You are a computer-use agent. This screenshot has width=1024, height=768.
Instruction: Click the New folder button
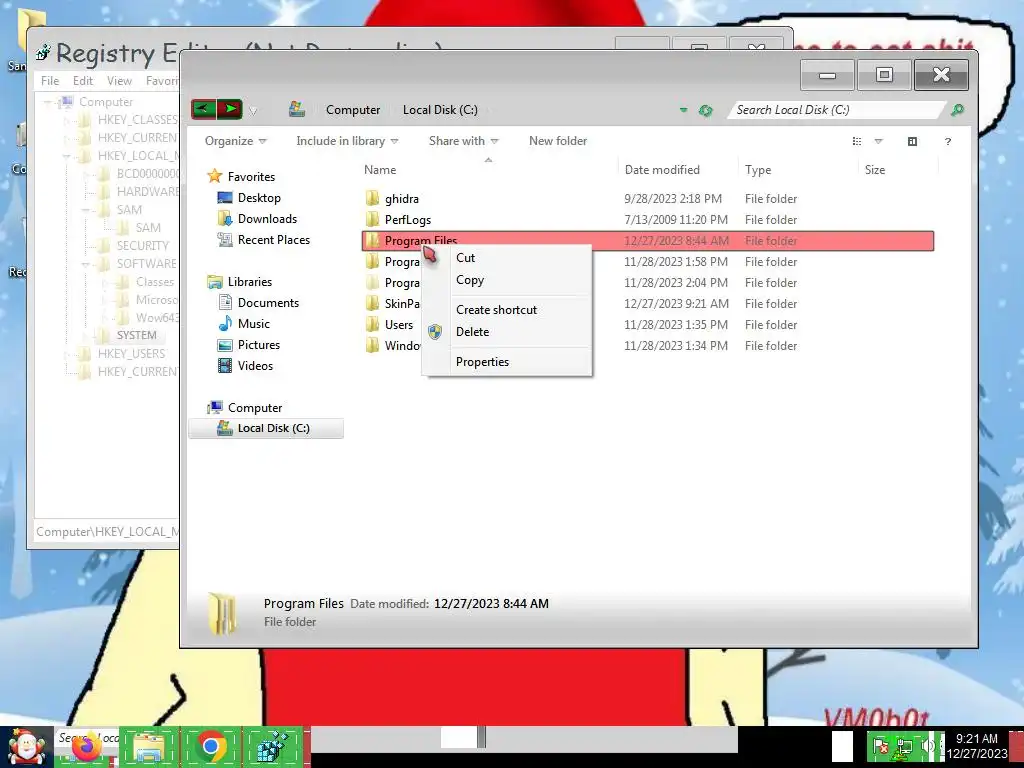pyautogui.click(x=558, y=141)
